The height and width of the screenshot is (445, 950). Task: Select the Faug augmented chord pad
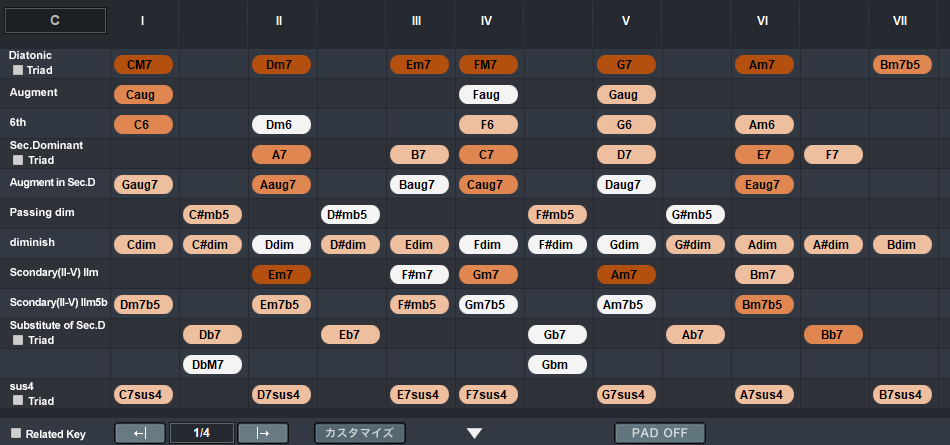coord(488,95)
